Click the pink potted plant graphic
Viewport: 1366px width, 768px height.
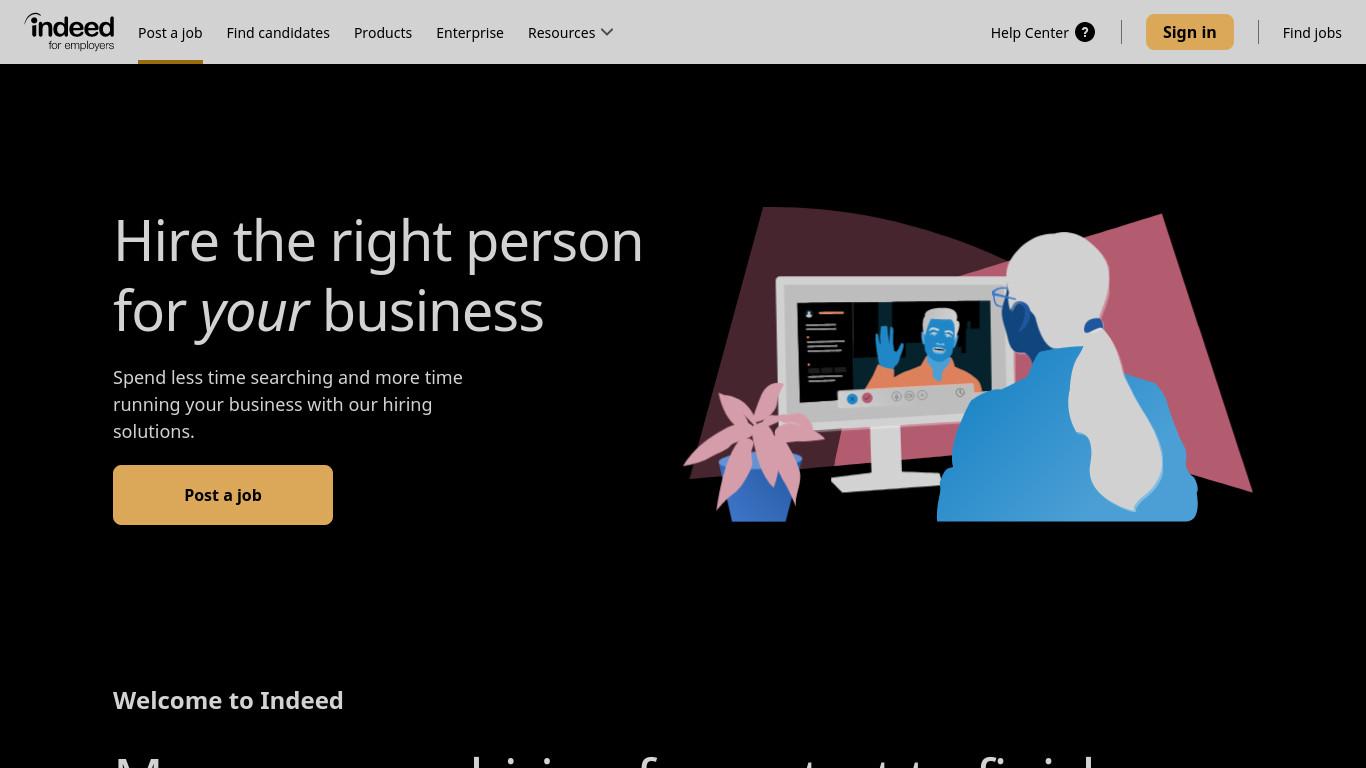pos(755,452)
